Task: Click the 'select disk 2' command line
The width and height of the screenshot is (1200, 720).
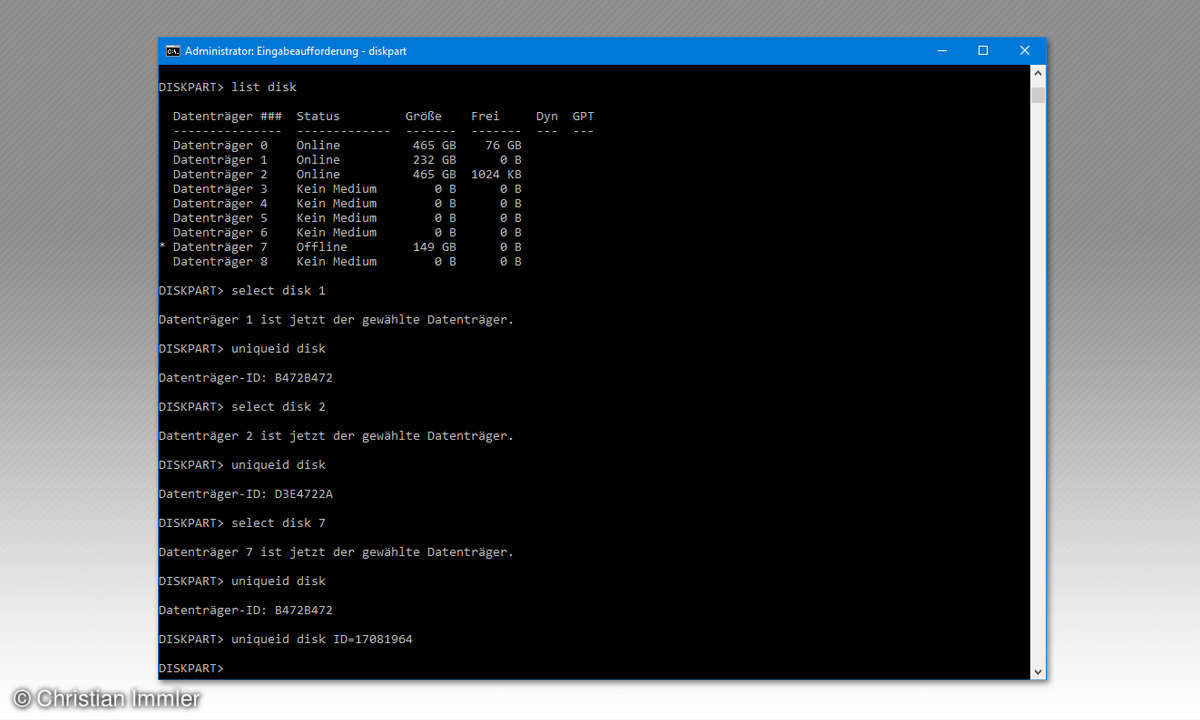Action: [x=242, y=407]
